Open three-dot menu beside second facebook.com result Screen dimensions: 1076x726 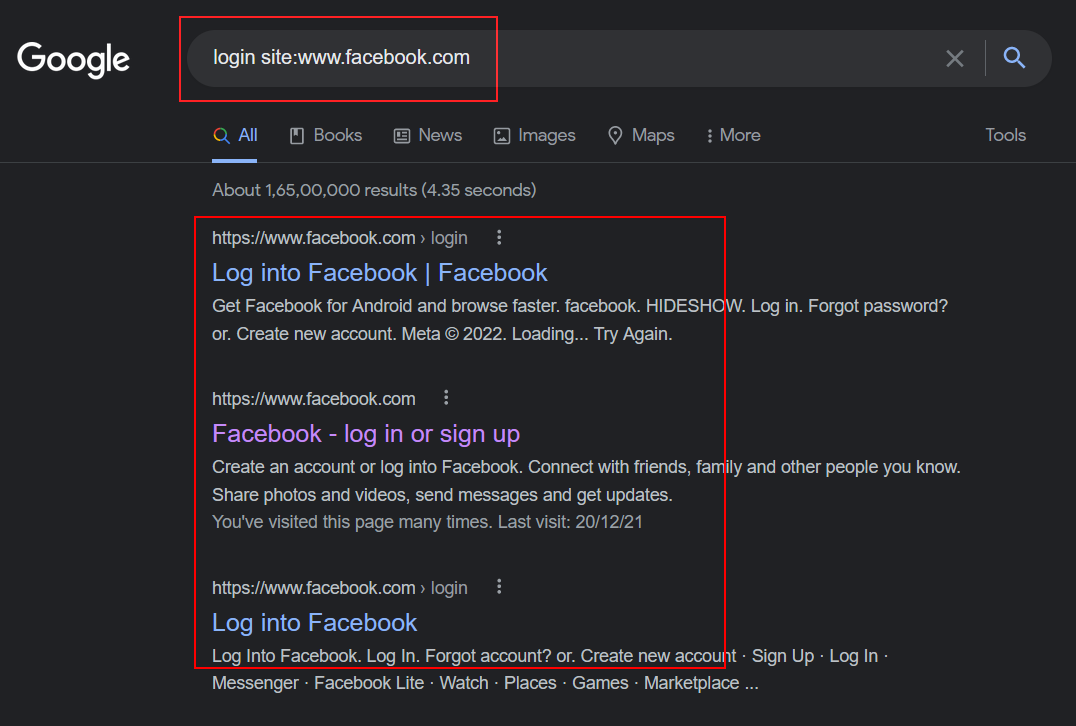point(446,397)
